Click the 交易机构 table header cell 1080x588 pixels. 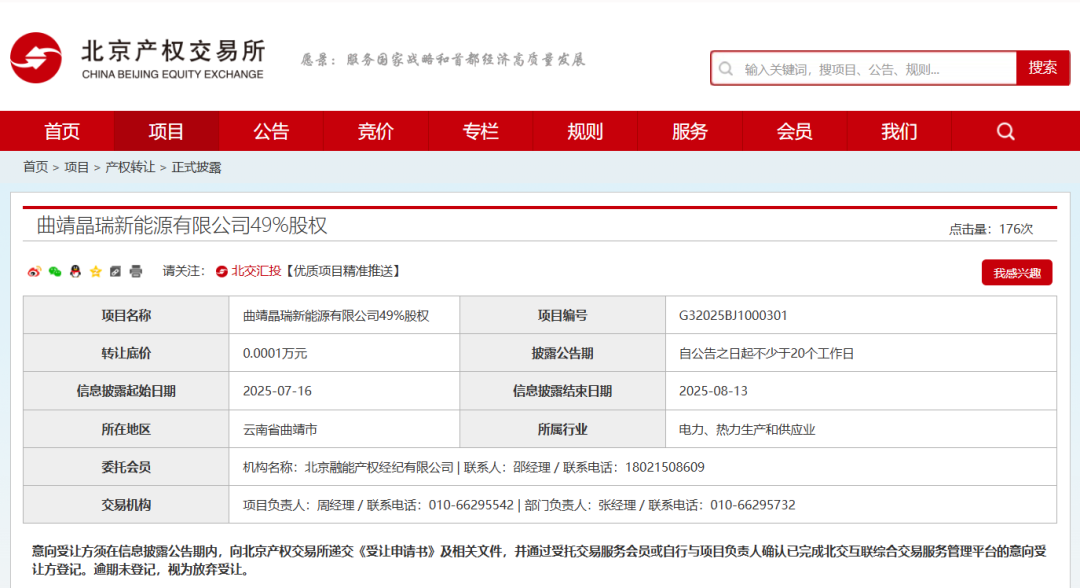click(x=126, y=505)
